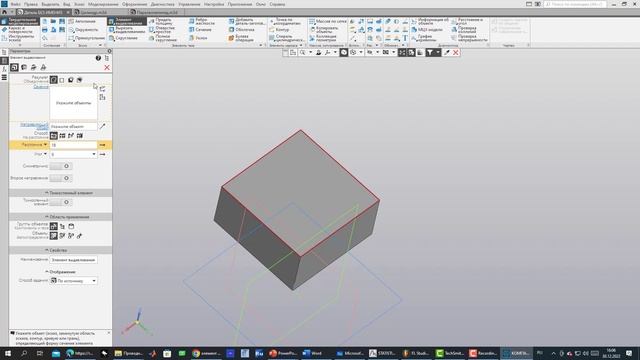
Task: Open the Расстояние label dropdown arrow
Action: pos(45,144)
